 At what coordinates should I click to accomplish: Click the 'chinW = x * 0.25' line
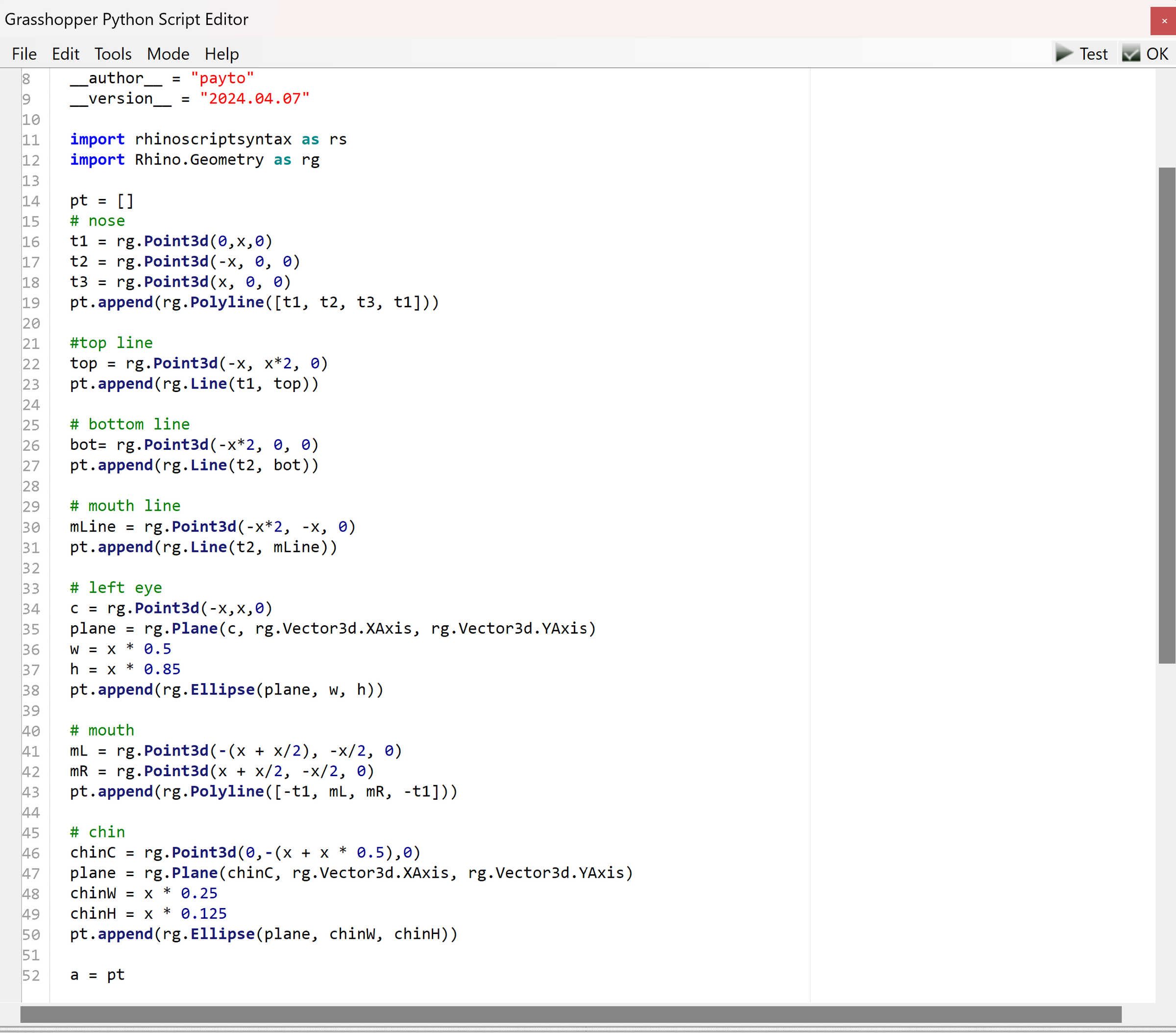click(x=143, y=893)
